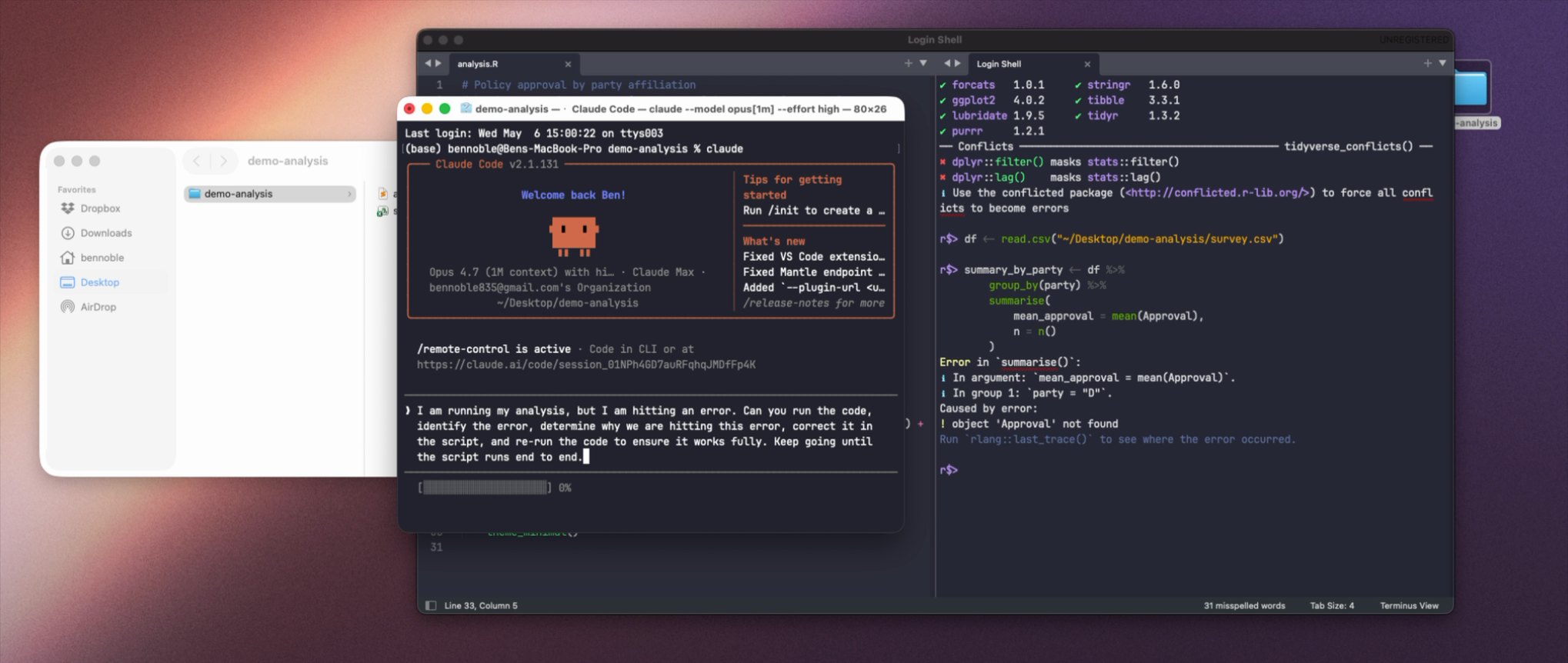Image resolution: width=1568 pixels, height=663 pixels.
Task: Open the claude.ai session link in Claude Code
Action: [586, 365]
